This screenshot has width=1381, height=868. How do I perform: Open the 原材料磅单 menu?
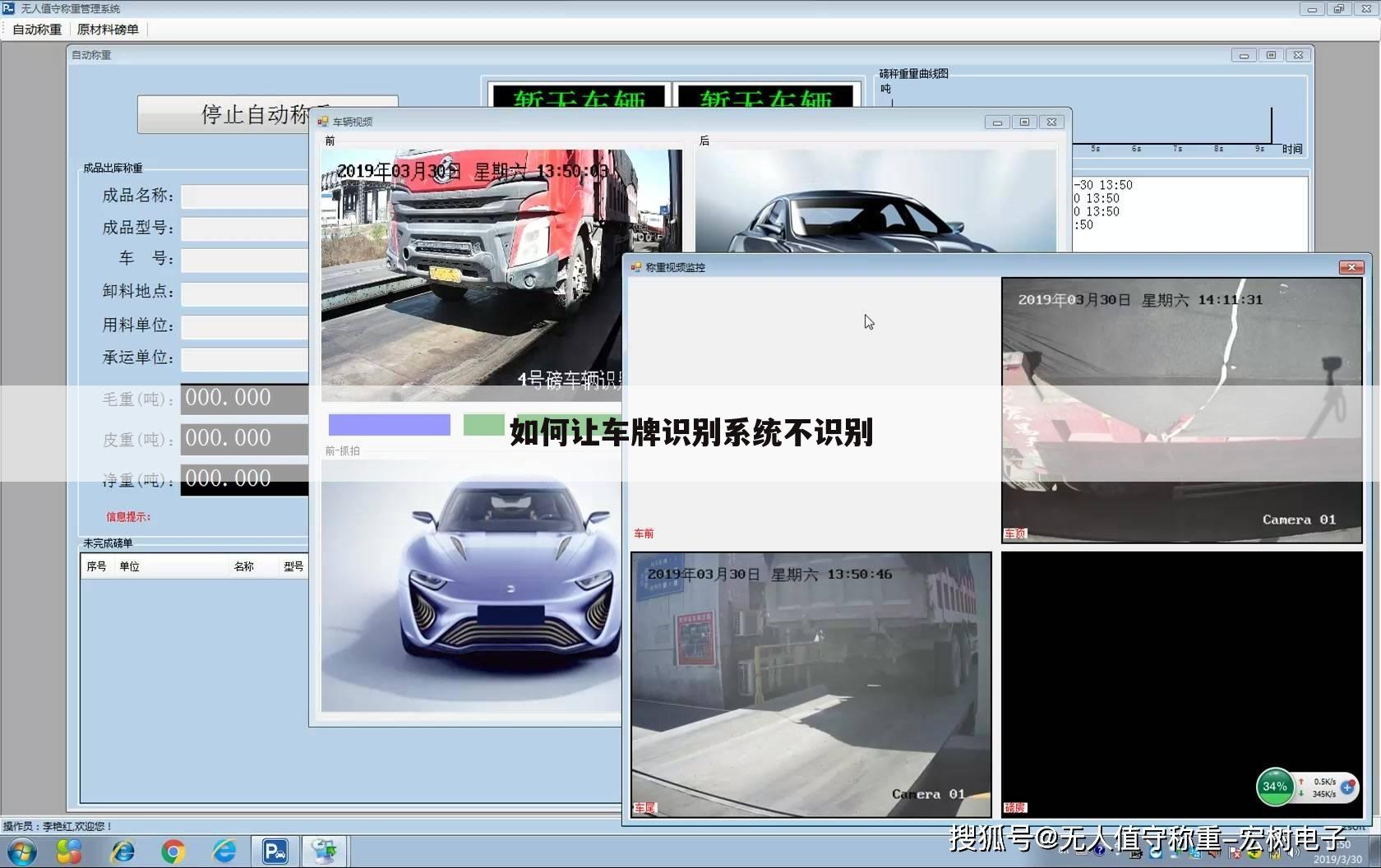pyautogui.click(x=108, y=30)
